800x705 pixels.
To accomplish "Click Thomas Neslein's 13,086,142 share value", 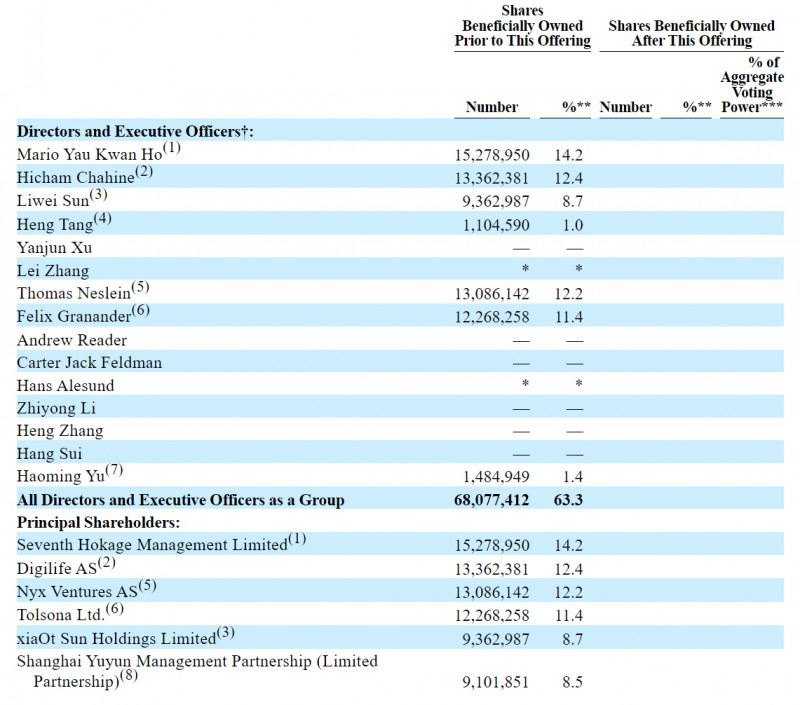I will [x=492, y=294].
